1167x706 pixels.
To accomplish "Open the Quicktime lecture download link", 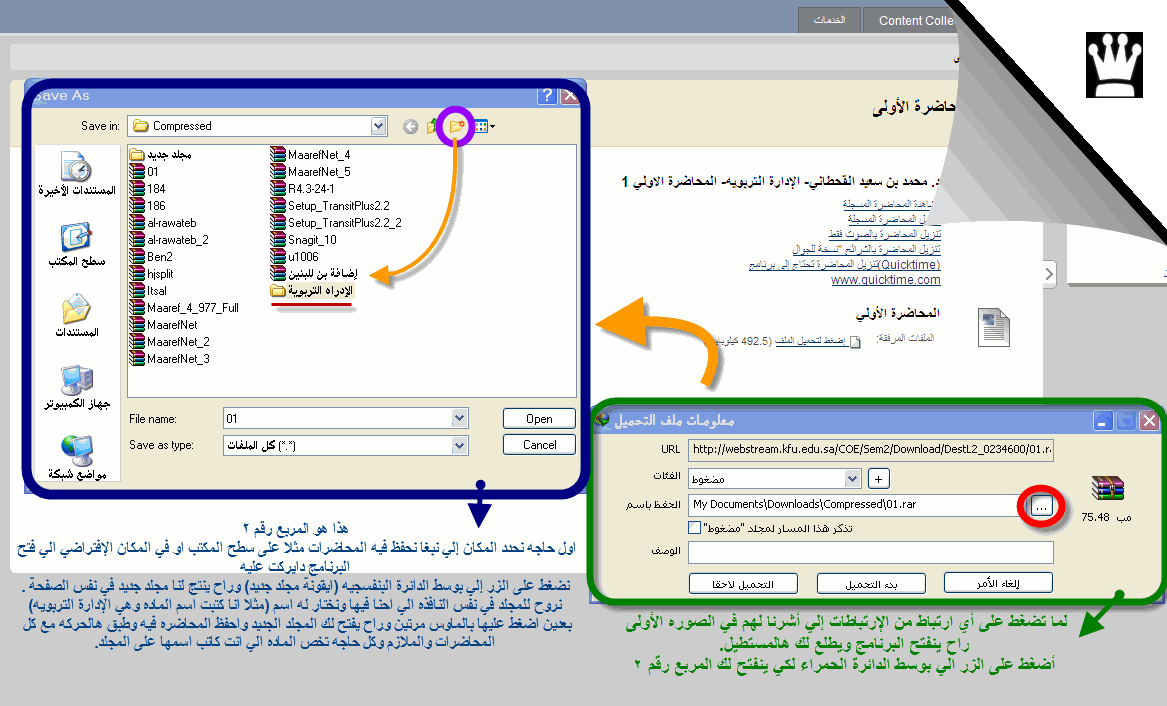I will tap(845, 265).
